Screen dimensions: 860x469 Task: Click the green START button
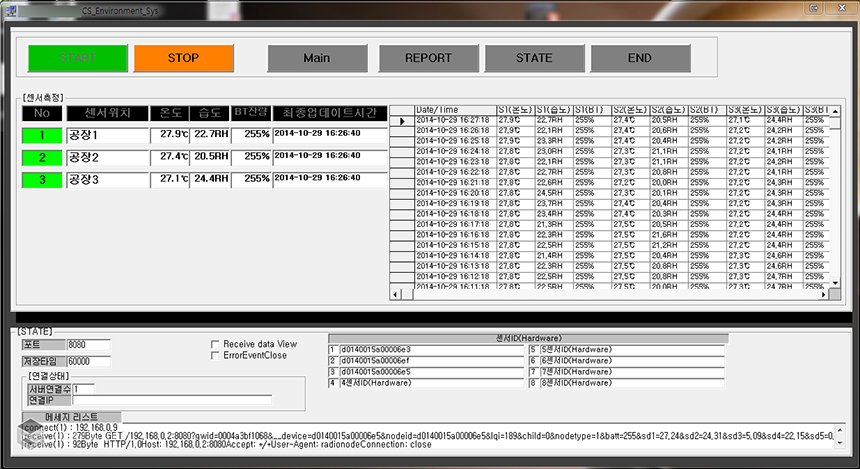[x=77, y=58]
